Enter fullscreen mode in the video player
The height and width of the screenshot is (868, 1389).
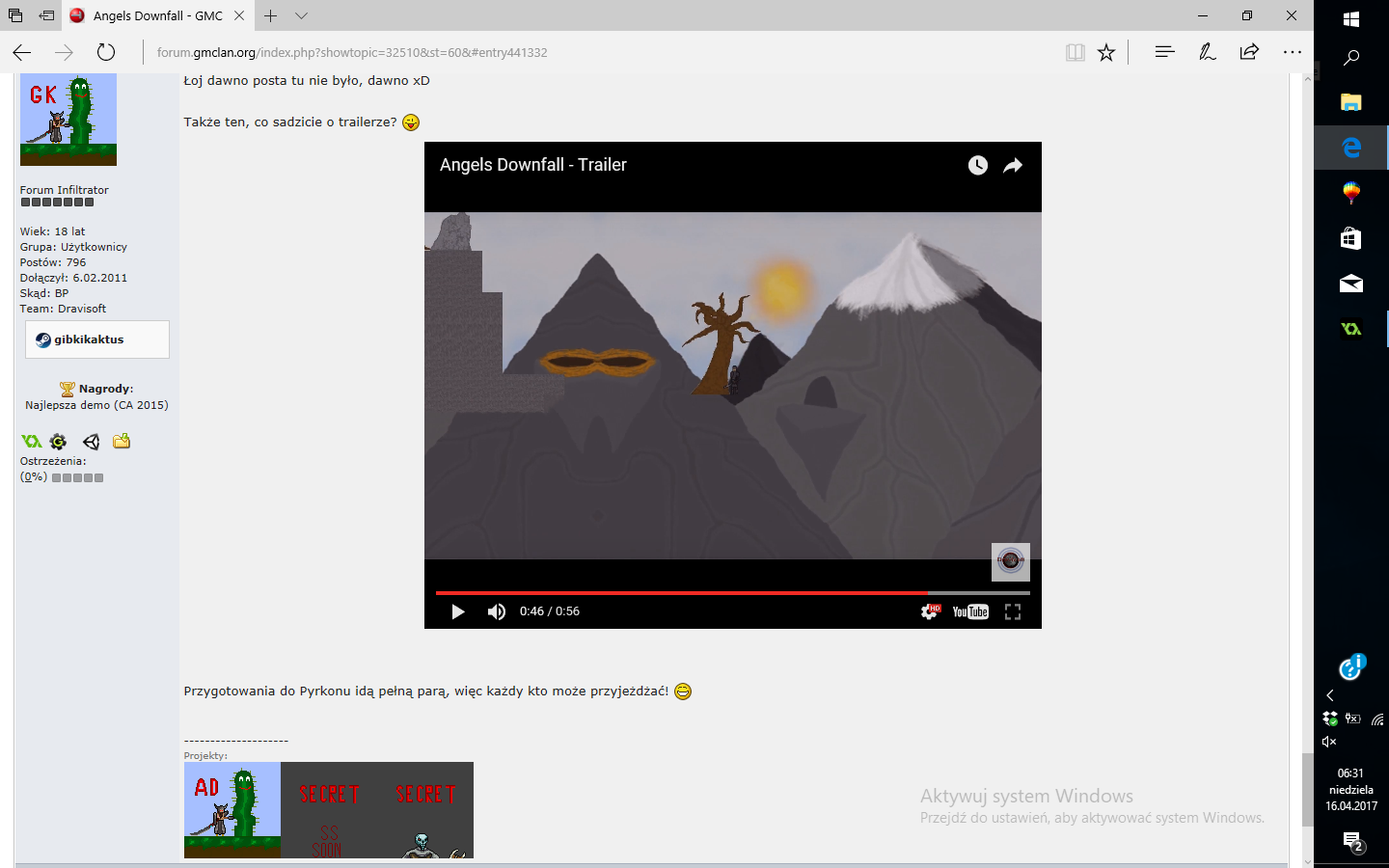tap(1013, 611)
